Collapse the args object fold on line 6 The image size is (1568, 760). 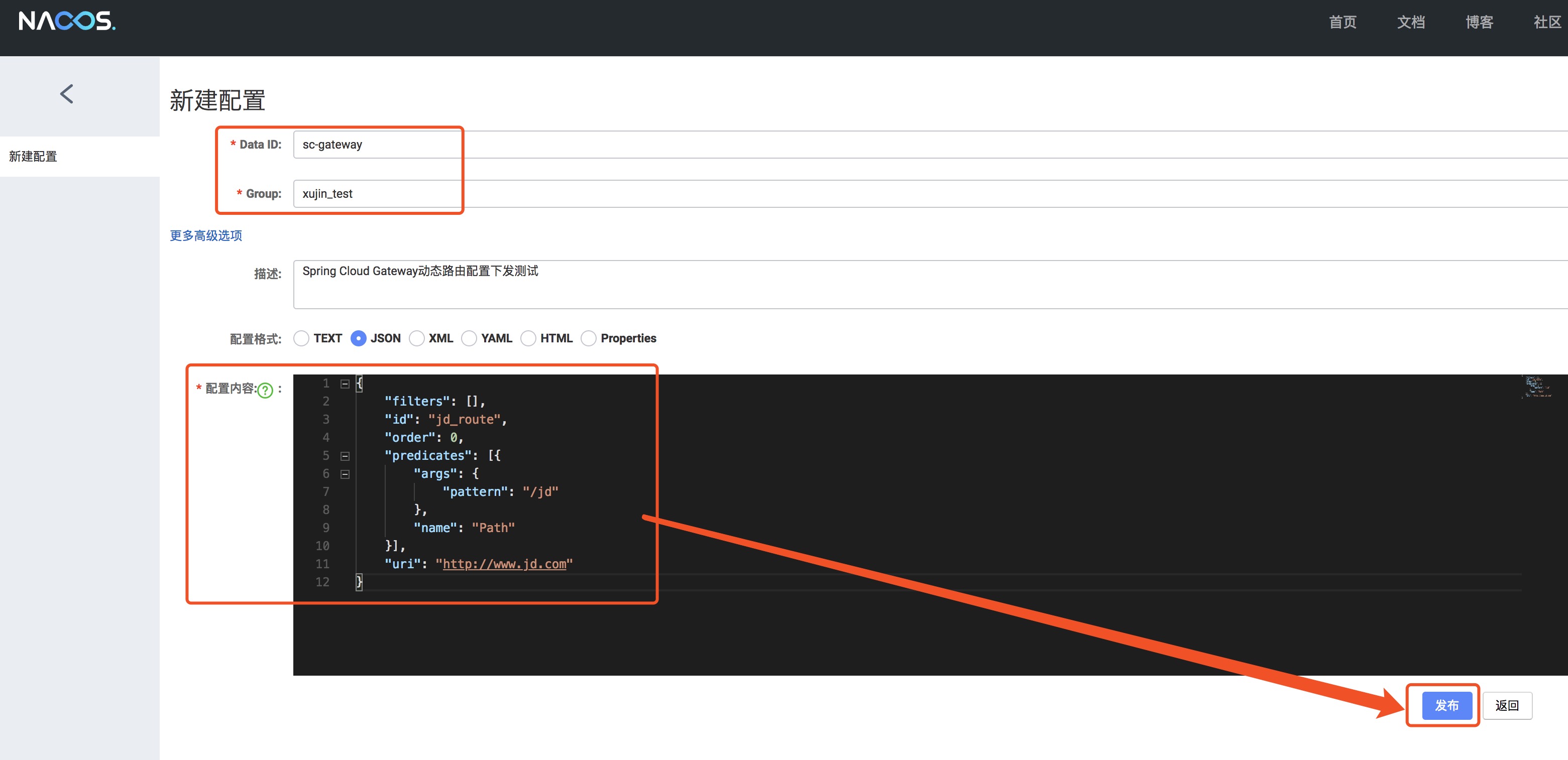345,474
